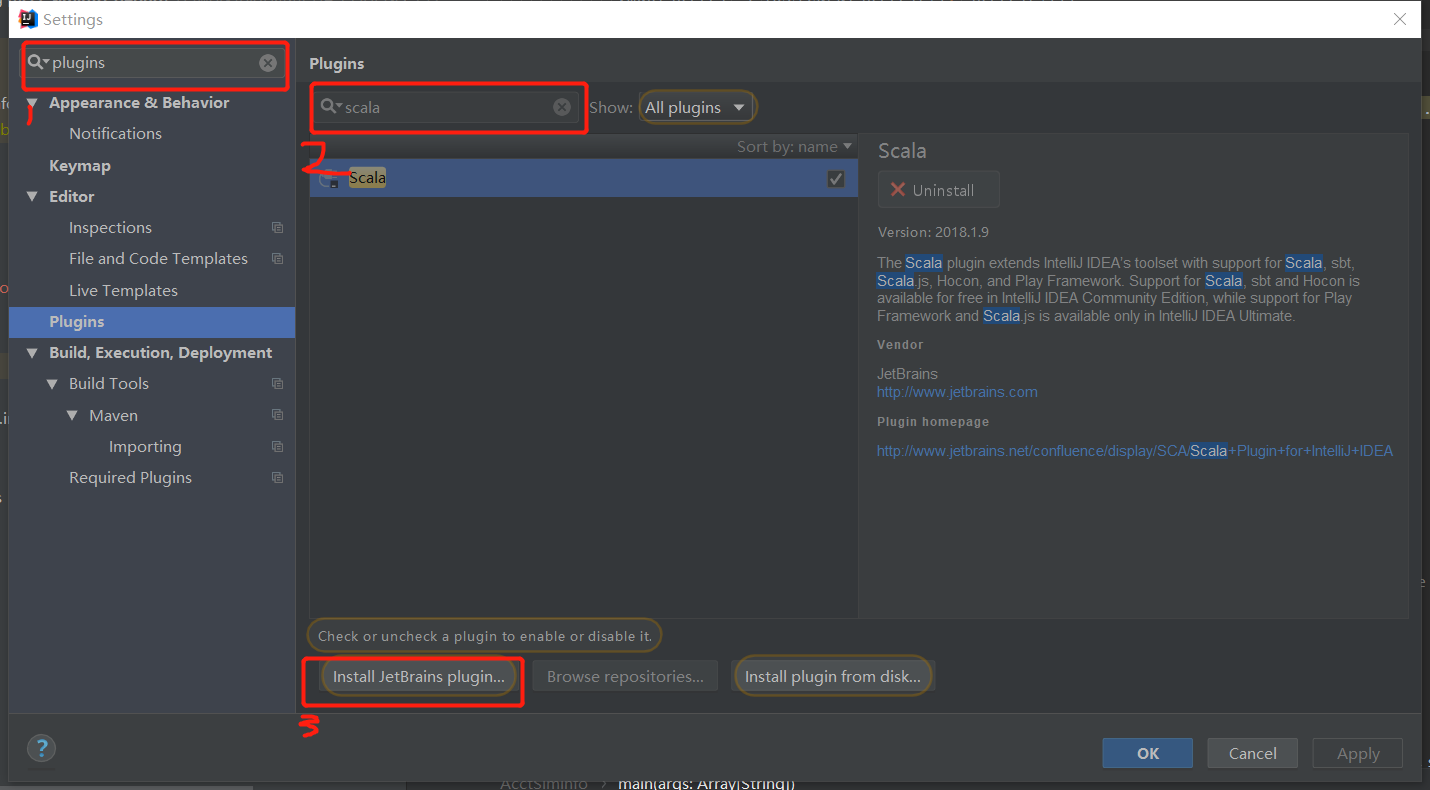Collapse the Maven tree node

(72, 415)
